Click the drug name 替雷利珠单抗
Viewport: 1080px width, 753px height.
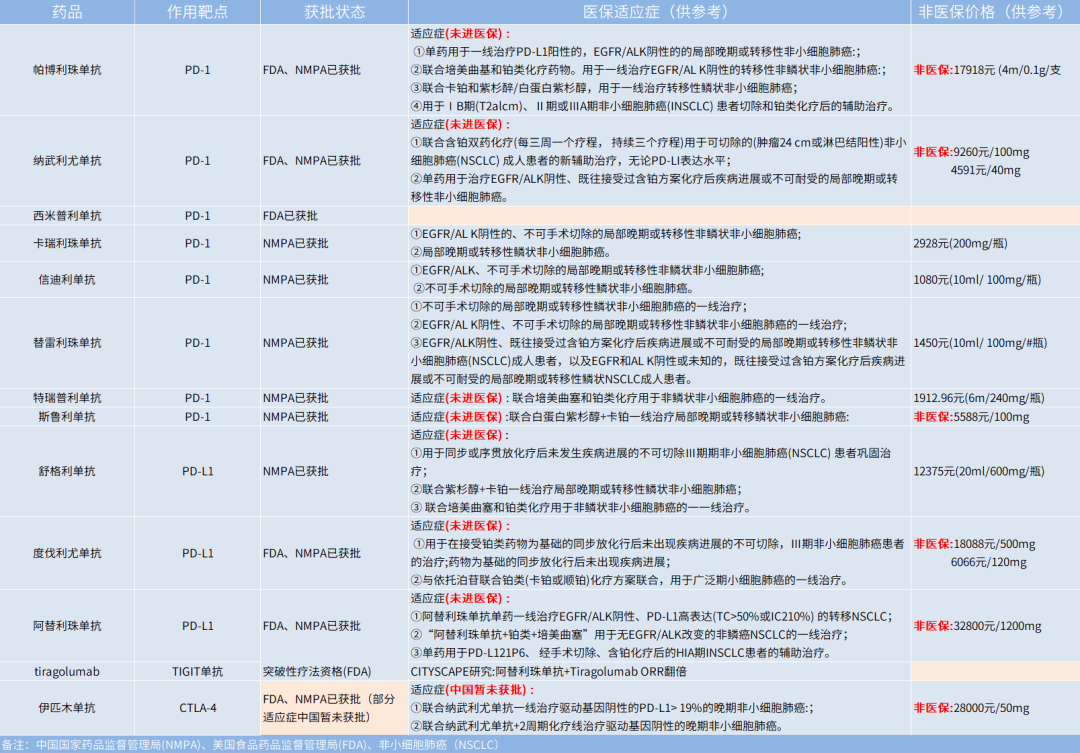click(x=67, y=343)
